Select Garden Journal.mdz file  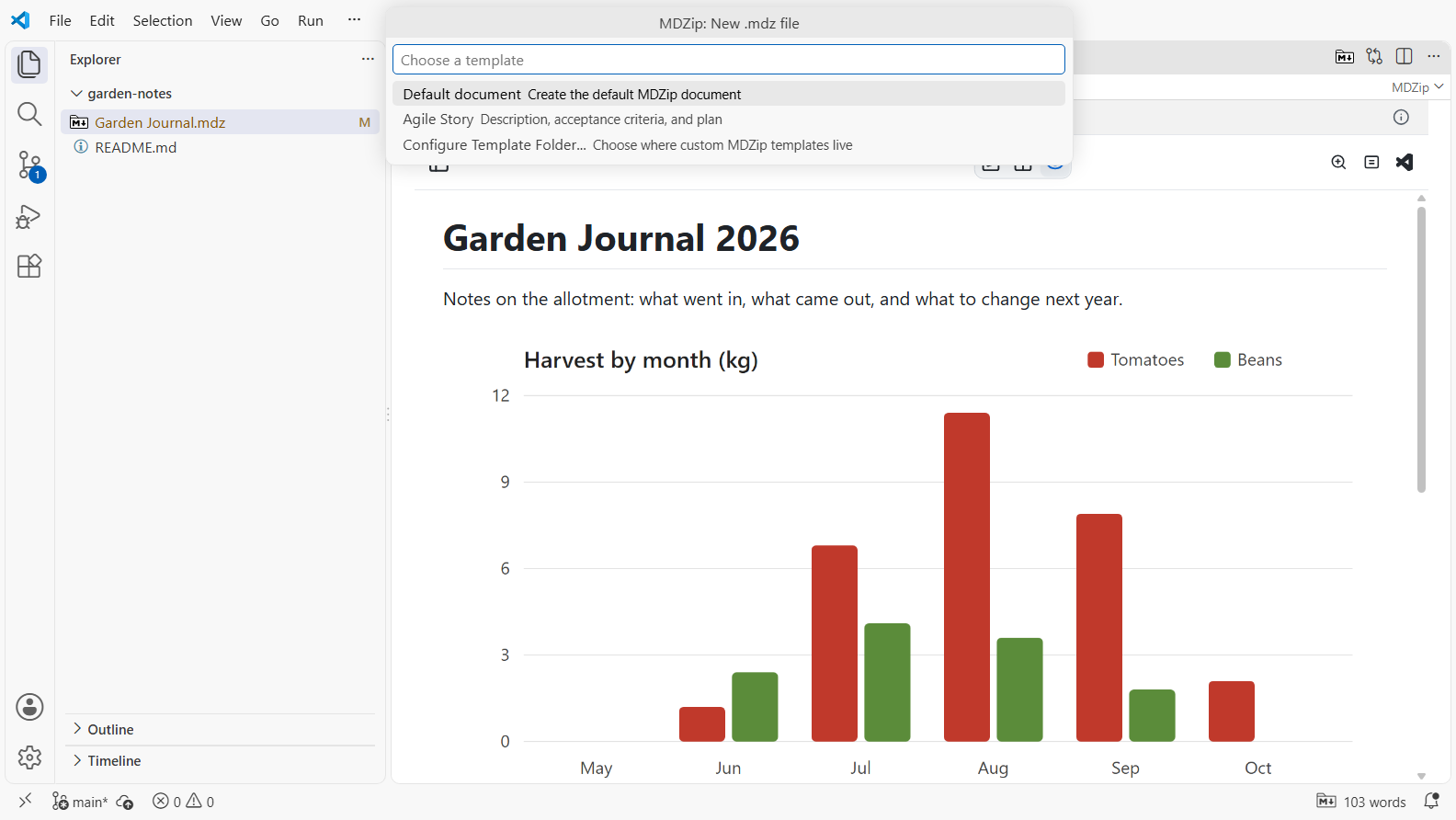click(220, 122)
